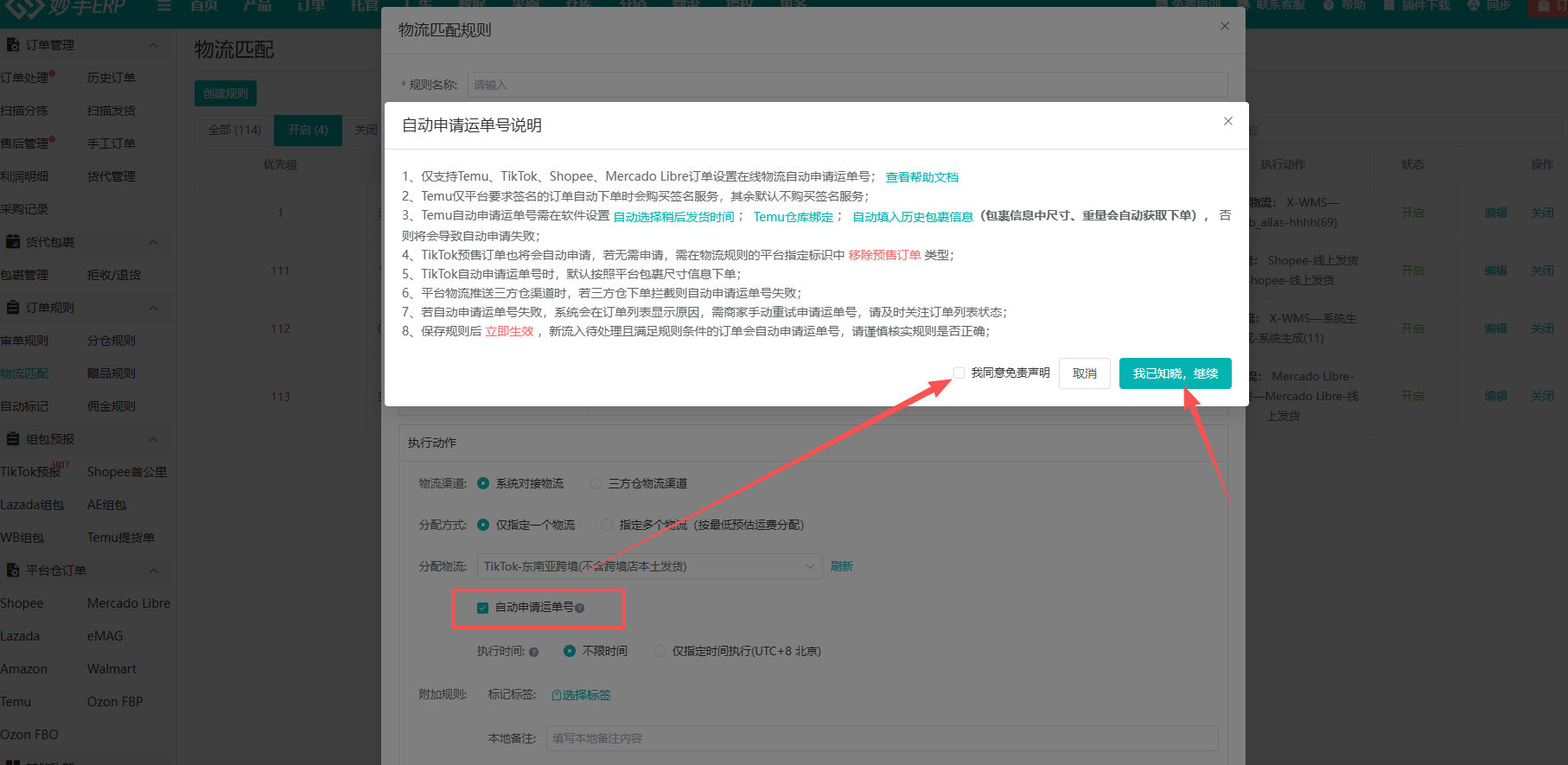Open the 分配物流 TikTok-东南亚跨境 dropdown

[x=649, y=566]
